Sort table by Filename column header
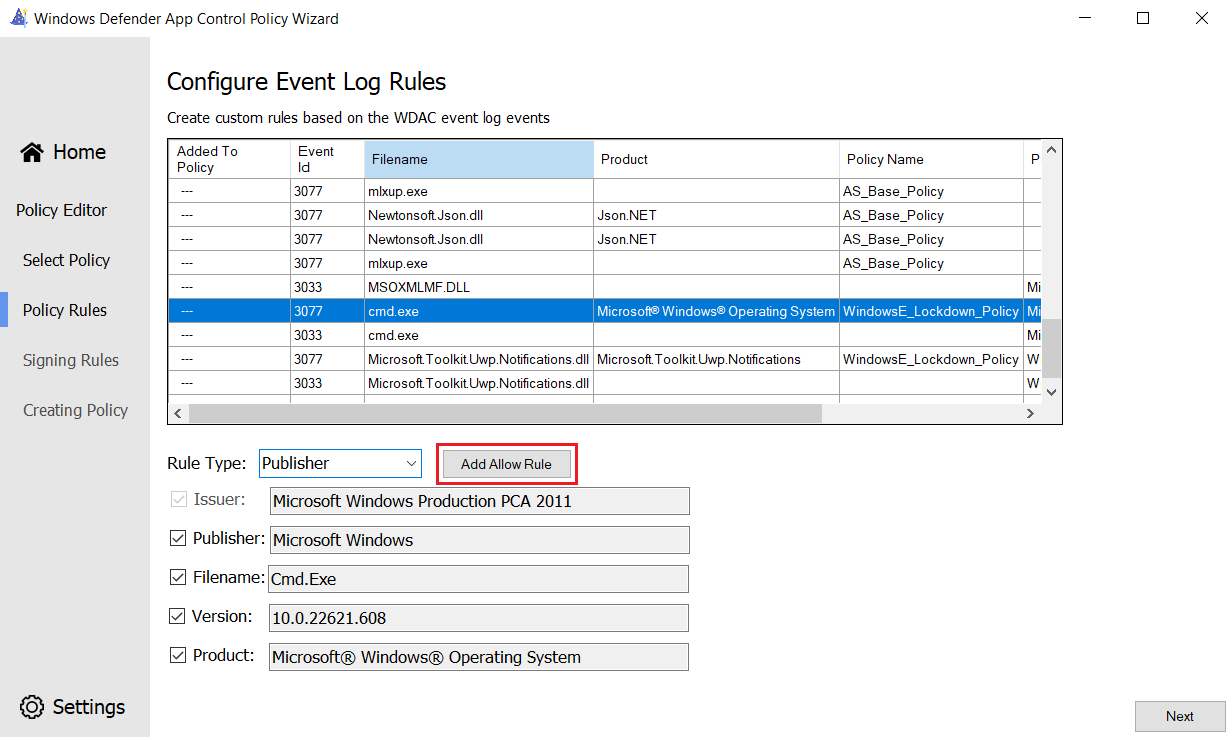1232x740 pixels. pyautogui.click(x=479, y=160)
